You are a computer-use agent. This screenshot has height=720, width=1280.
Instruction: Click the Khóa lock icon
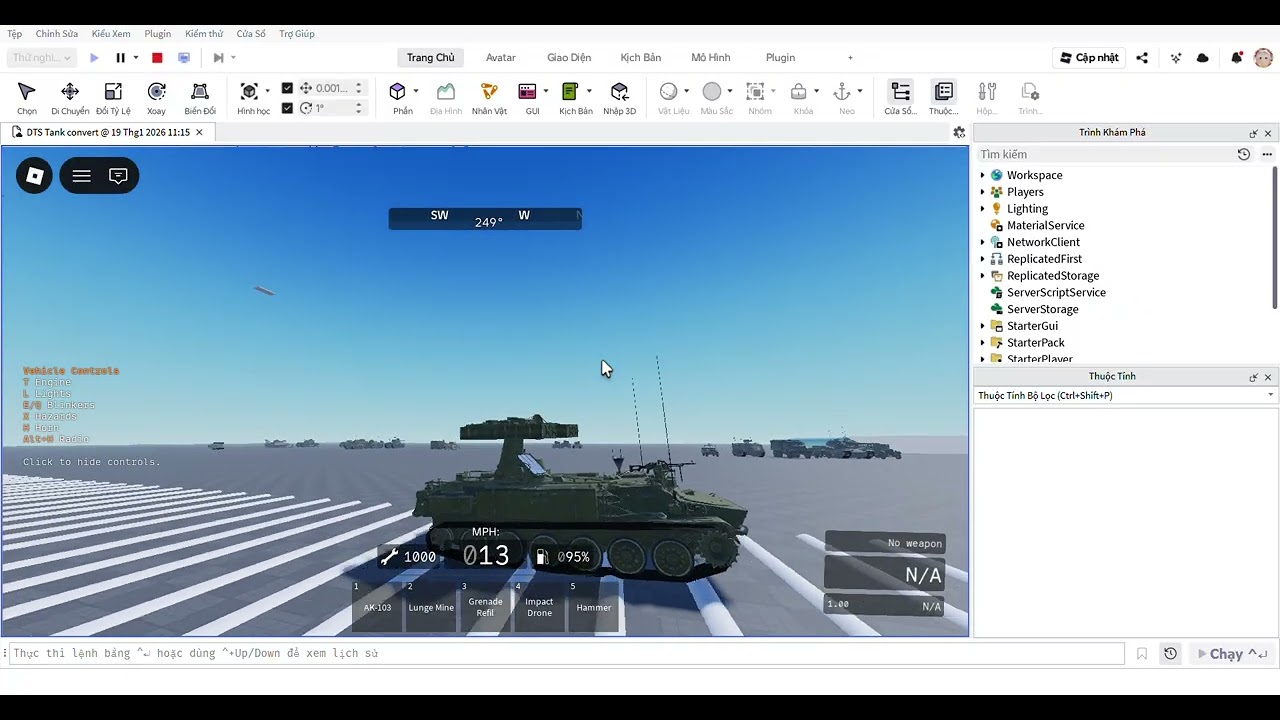click(x=798, y=92)
